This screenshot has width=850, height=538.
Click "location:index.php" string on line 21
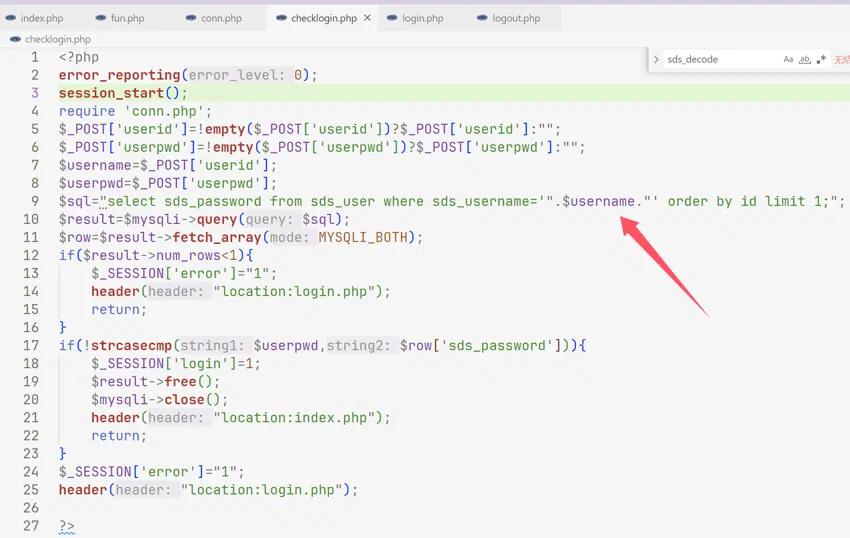294,418
